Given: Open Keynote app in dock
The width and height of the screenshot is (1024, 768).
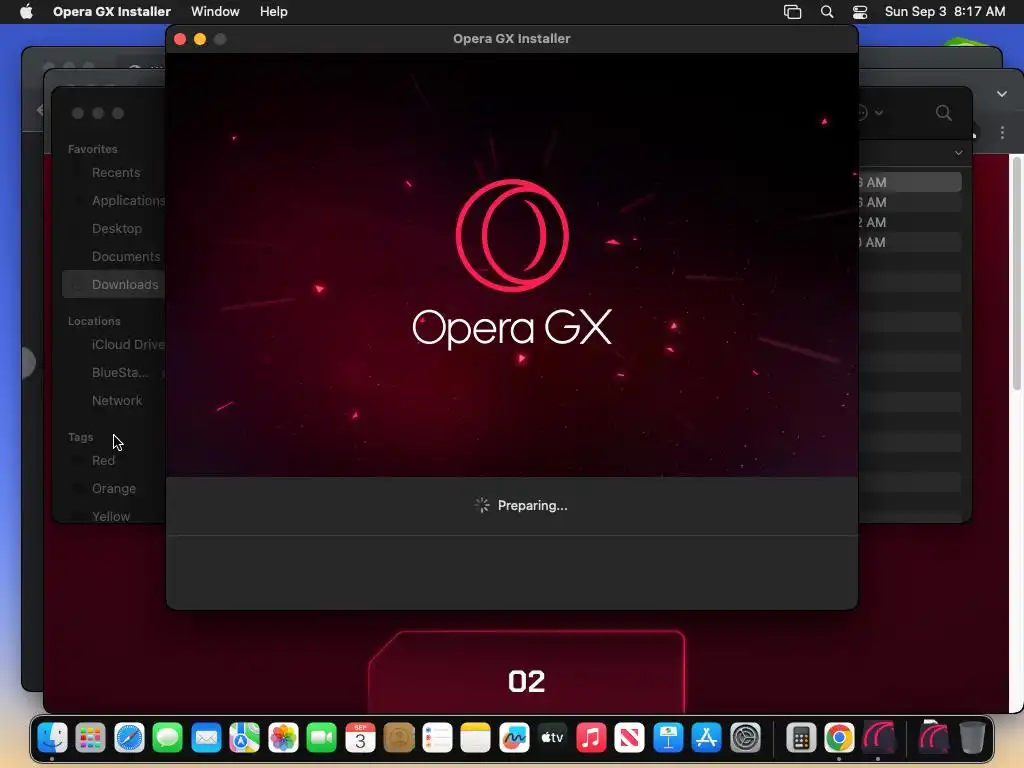Looking at the screenshot, I should (x=668, y=739).
